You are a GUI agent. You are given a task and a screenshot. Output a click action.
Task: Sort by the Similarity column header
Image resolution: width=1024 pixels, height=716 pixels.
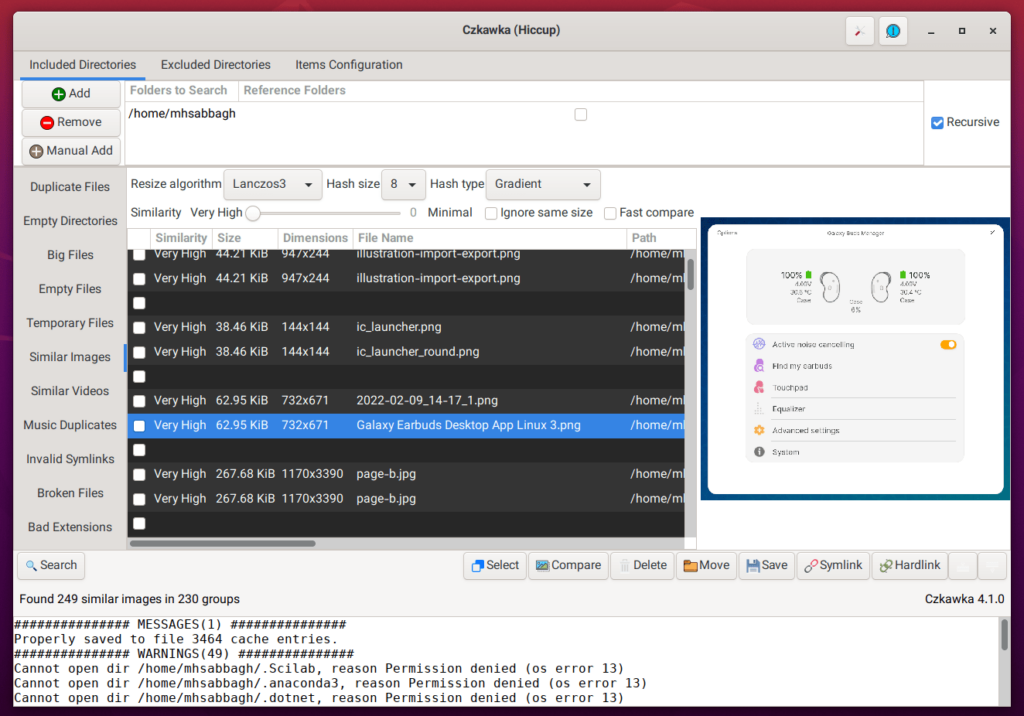[x=181, y=238]
